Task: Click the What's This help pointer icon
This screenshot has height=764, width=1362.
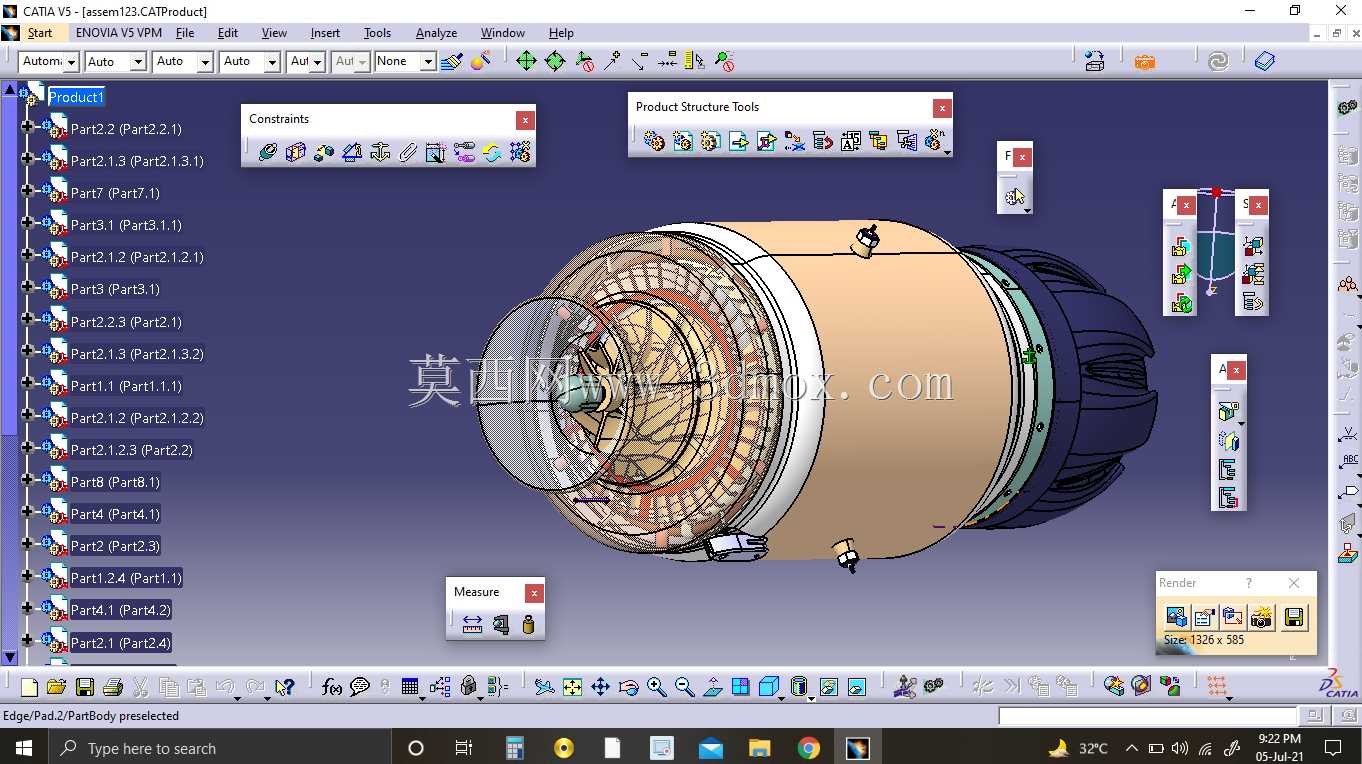Action: [x=285, y=687]
